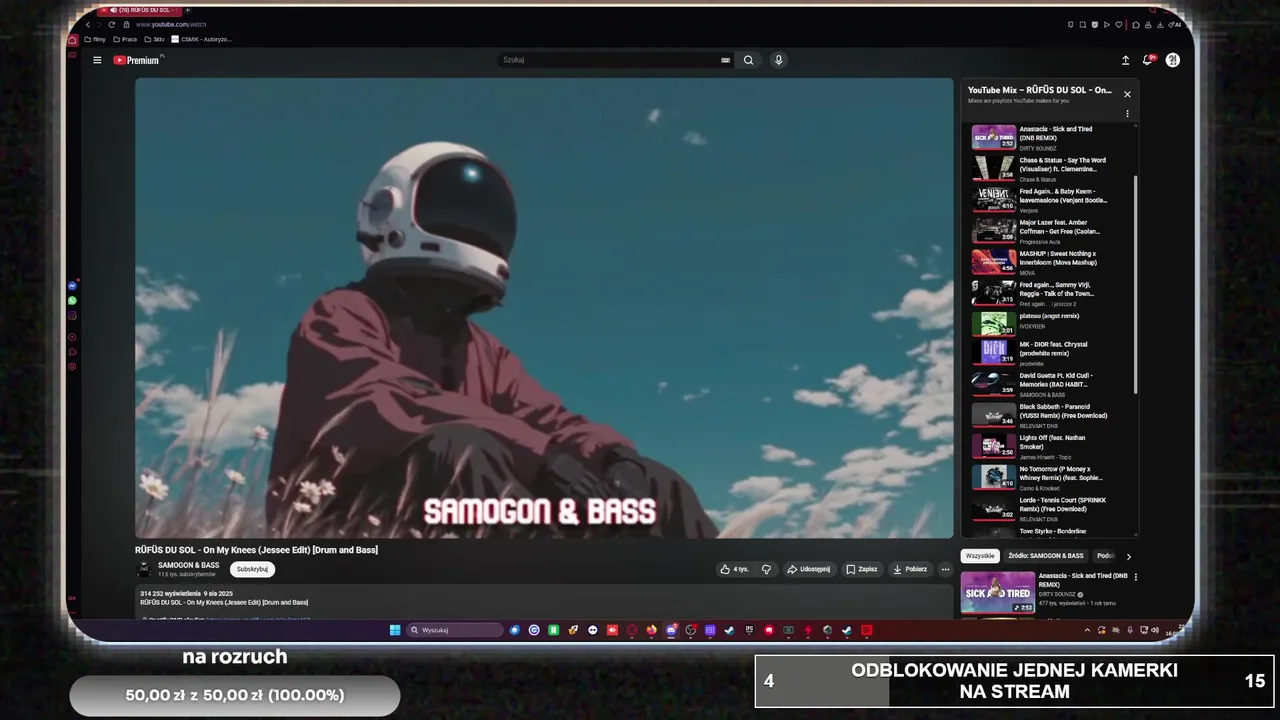The height and width of the screenshot is (720, 1280).
Task: Open the YouTube hamburger guide menu
Action: [x=97, y=60]
